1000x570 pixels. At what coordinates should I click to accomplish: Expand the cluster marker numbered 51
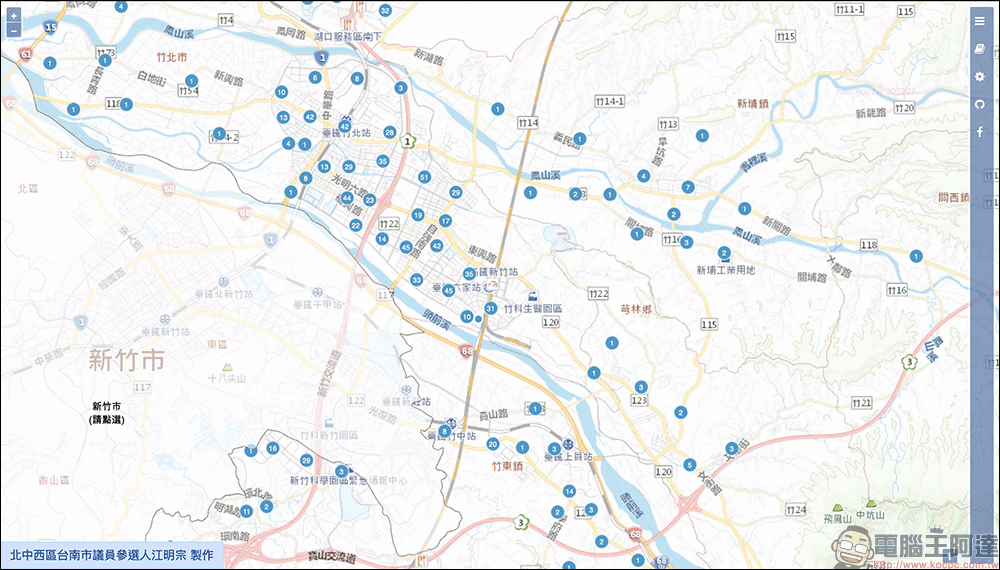(424, 177)
